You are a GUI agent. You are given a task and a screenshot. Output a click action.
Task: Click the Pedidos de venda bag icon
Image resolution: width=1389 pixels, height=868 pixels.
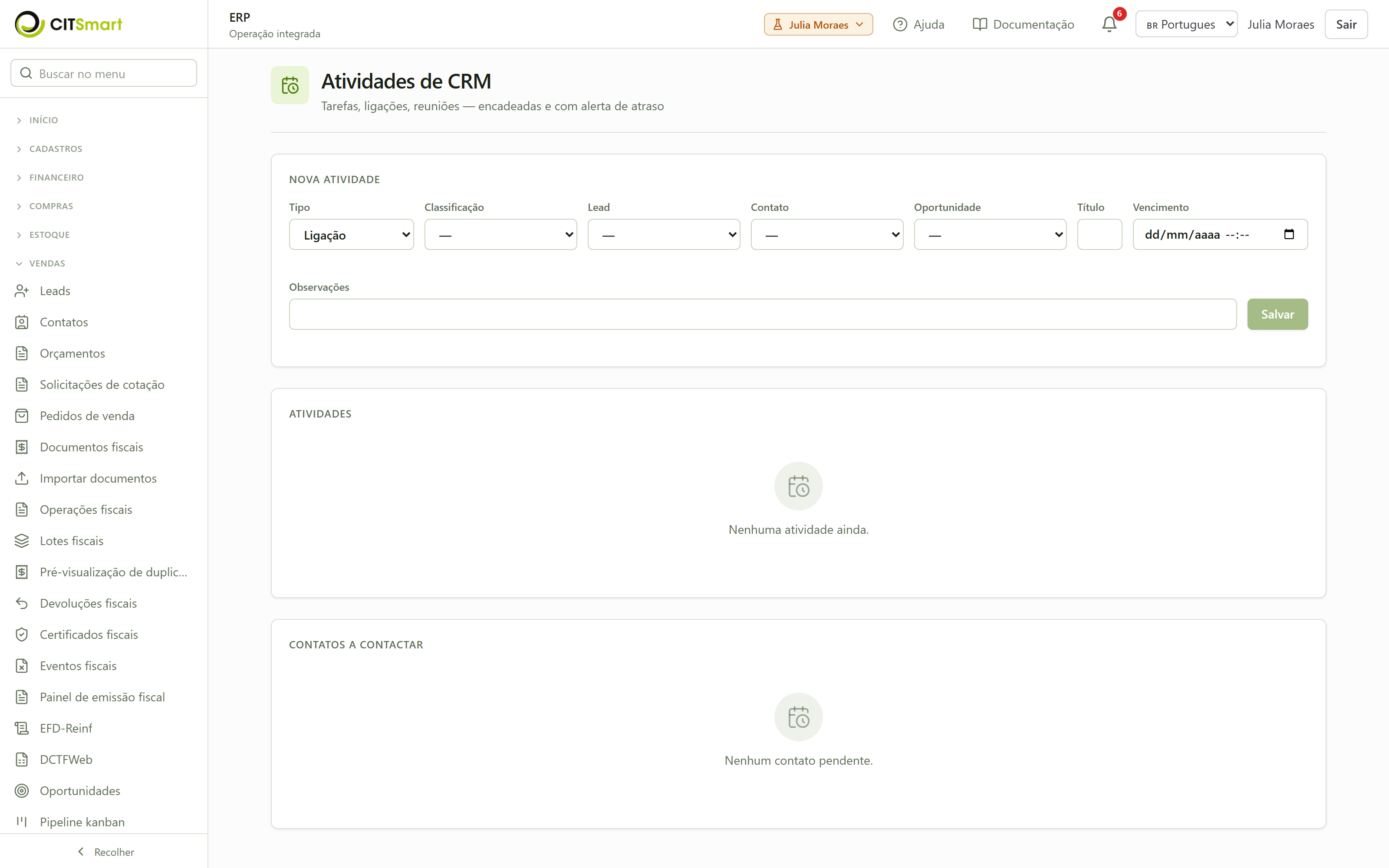[x=22, y=416]
